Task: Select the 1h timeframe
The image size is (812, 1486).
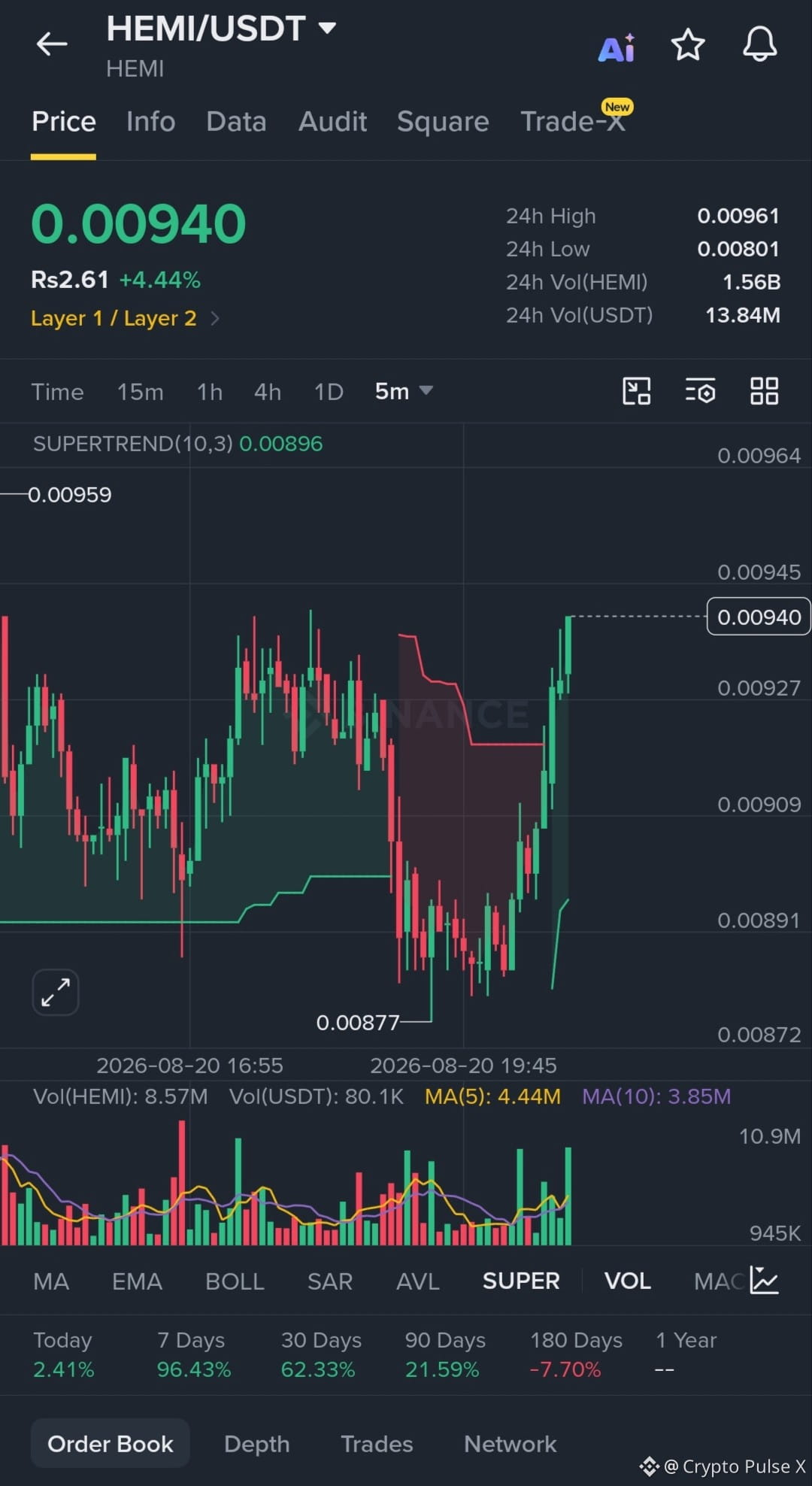Action: coord(210,392)
